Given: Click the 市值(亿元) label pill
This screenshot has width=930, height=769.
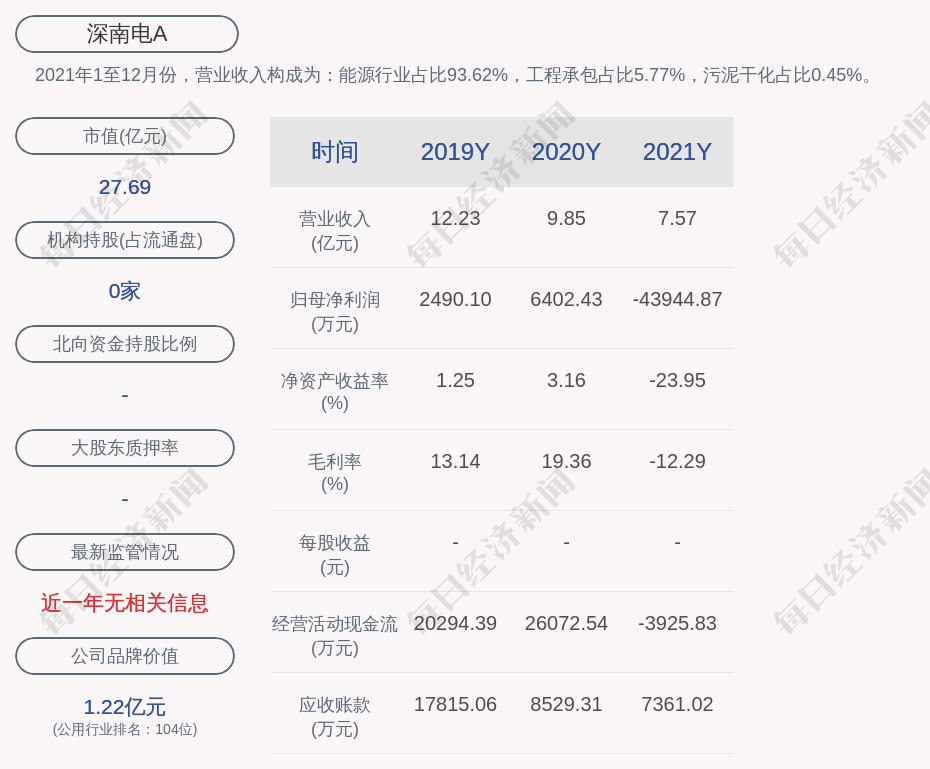Looking at the screenshot, I should click(125, 136).
